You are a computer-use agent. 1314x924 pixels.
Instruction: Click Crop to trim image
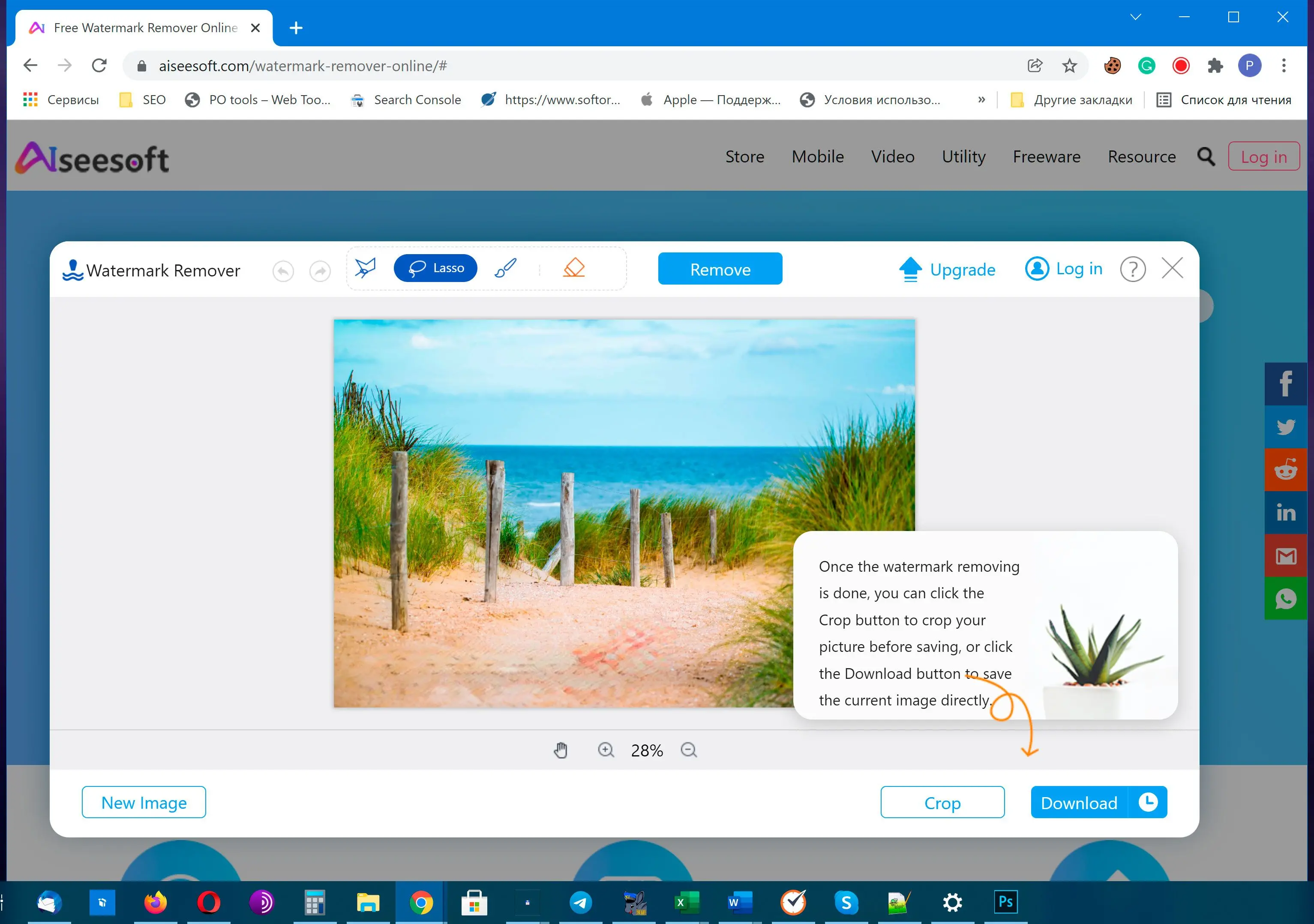[943, 802]
